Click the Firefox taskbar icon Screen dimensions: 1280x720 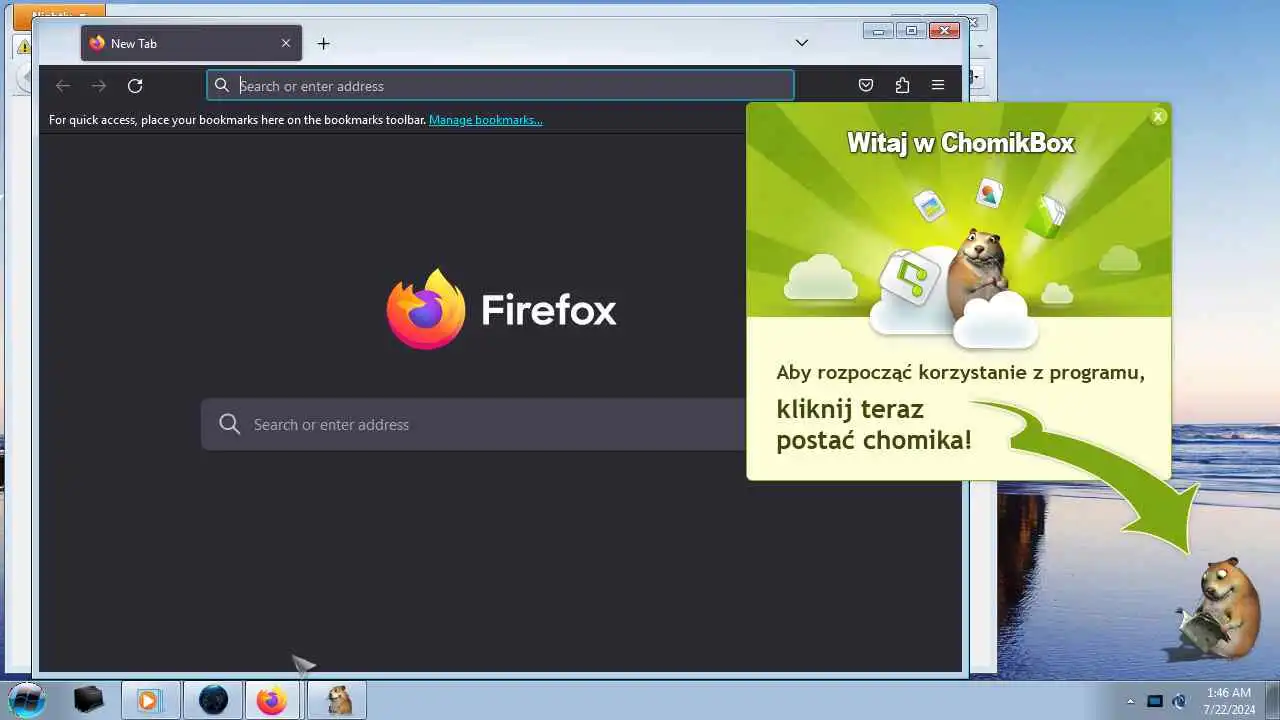point(272,700)
